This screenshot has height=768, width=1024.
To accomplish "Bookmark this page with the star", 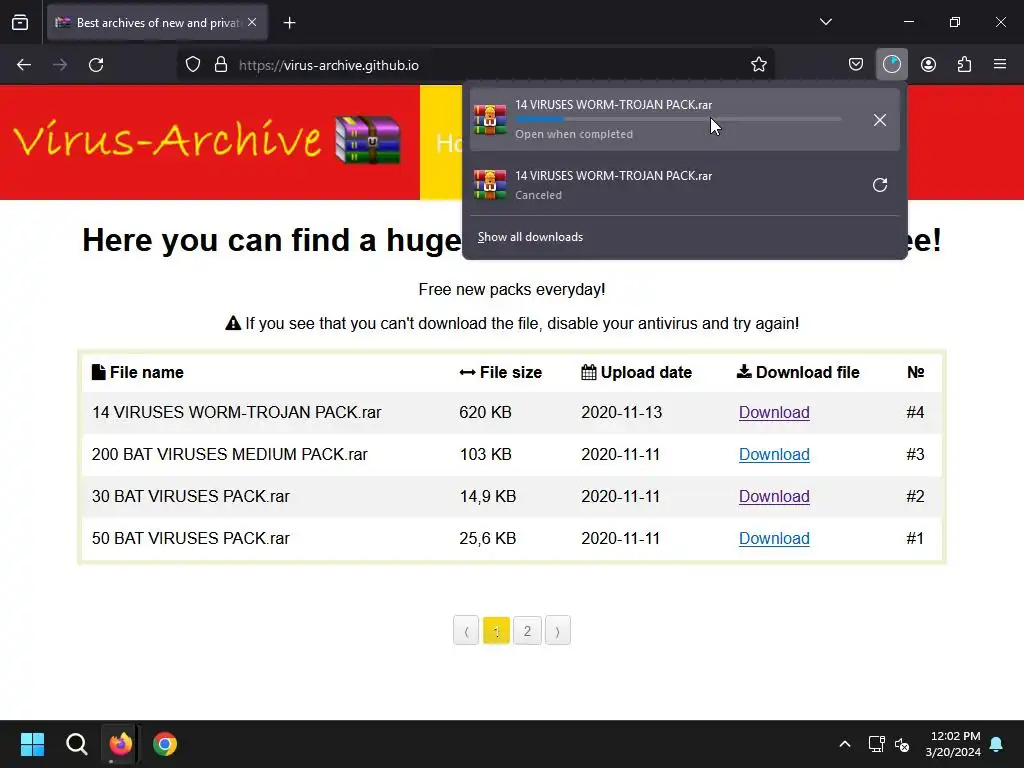I will tap(758, 65).
